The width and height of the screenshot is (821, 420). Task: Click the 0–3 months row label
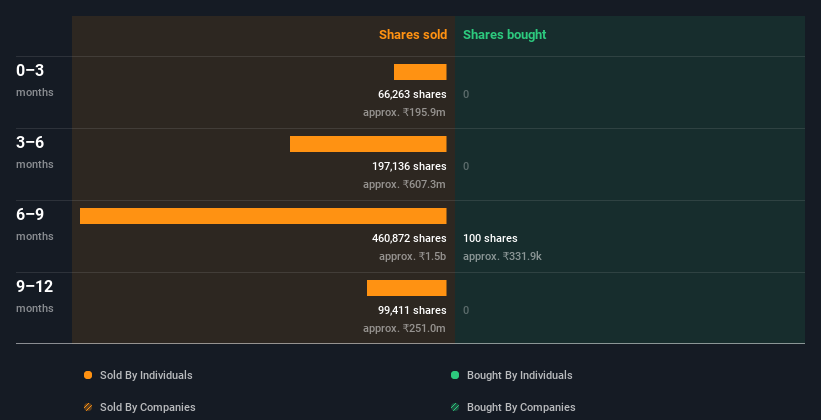35,80
